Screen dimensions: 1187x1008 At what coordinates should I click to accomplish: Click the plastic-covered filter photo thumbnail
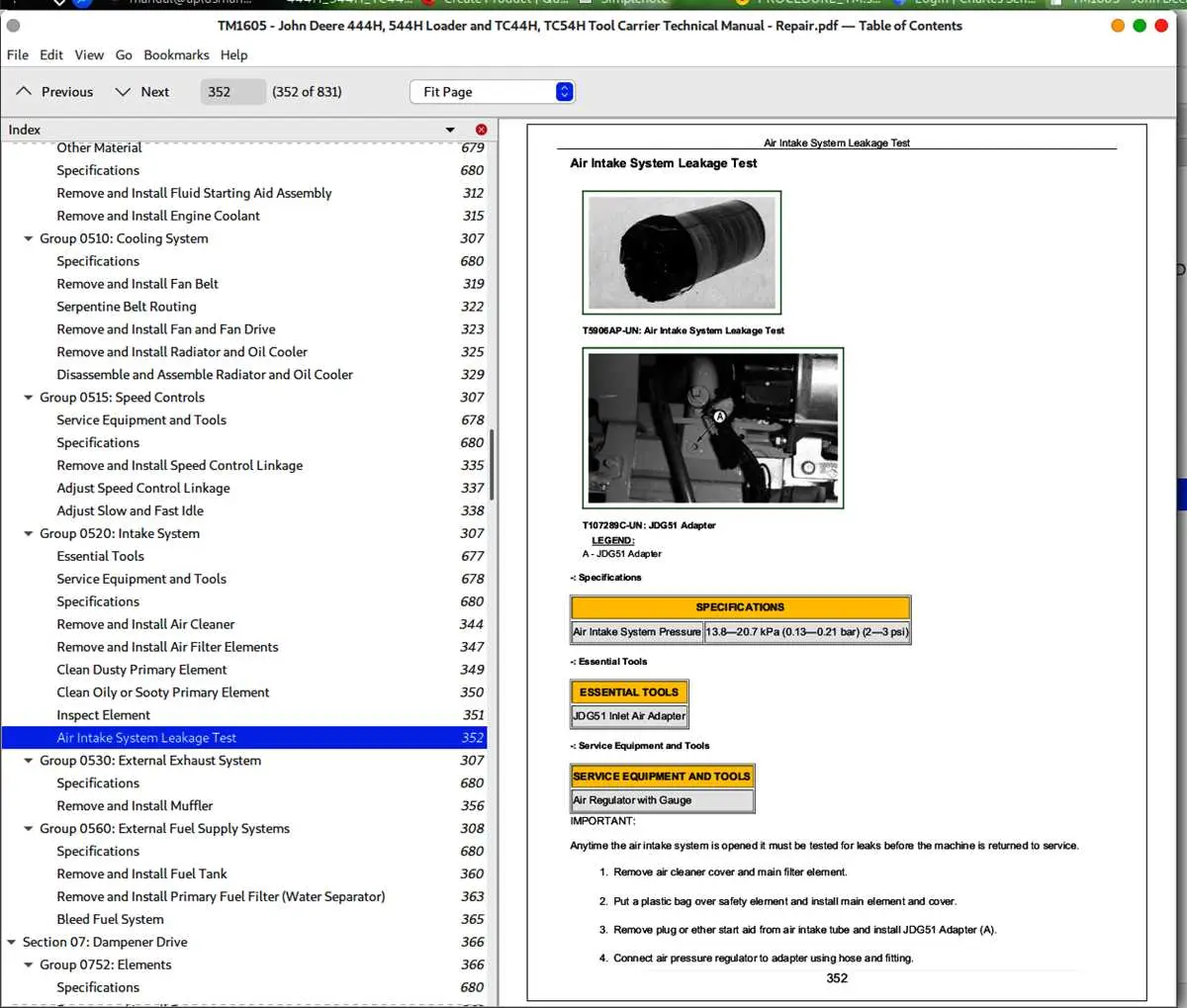coord(682,252)
